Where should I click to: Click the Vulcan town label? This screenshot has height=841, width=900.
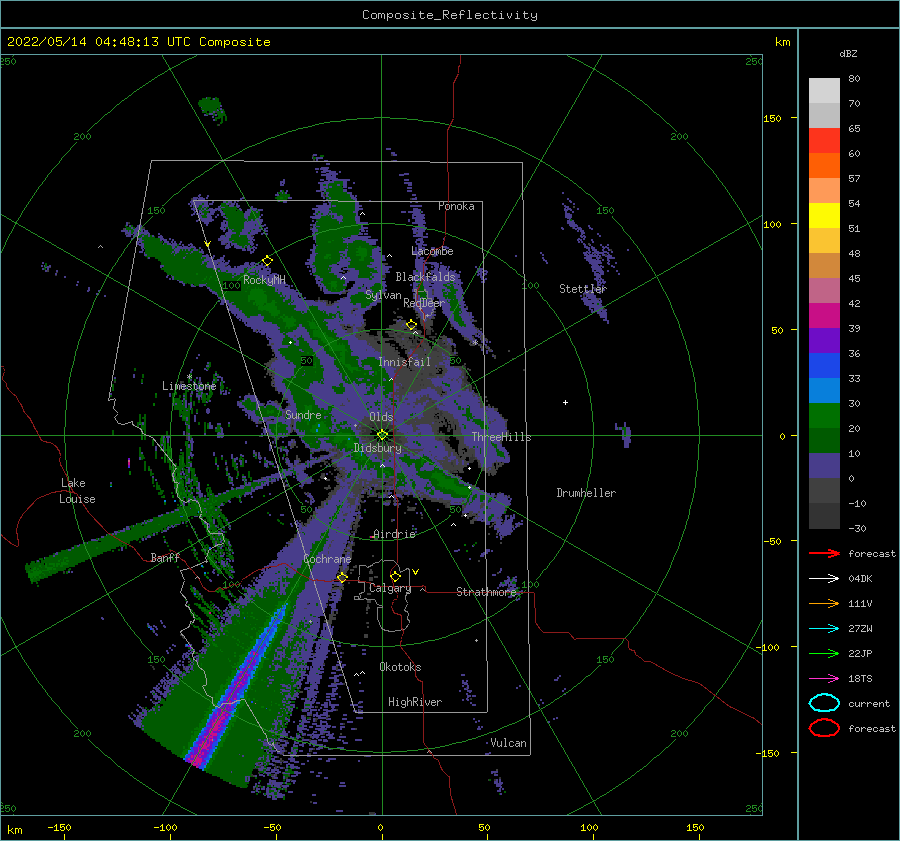coord(508,743)
